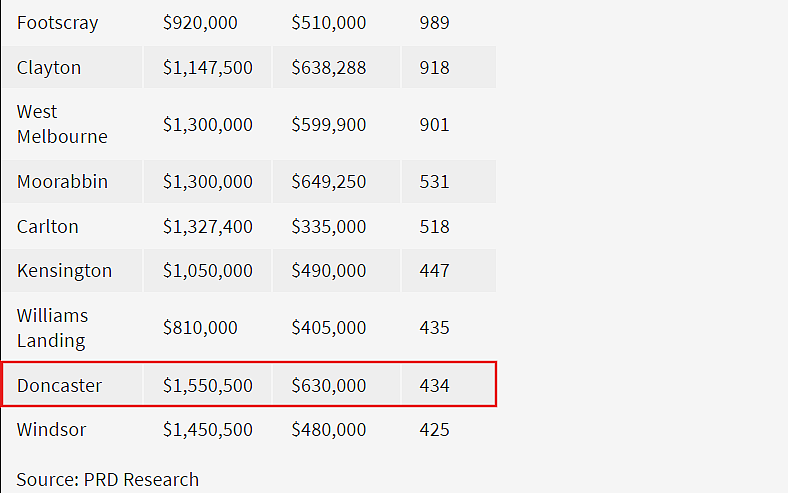Select Windsor value $480,000

pos(329,430)
